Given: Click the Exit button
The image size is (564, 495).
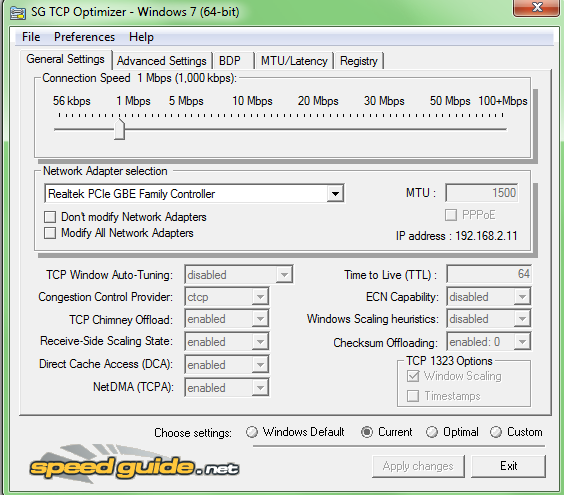Looking at the screenshot, I should tap(508, 466).
